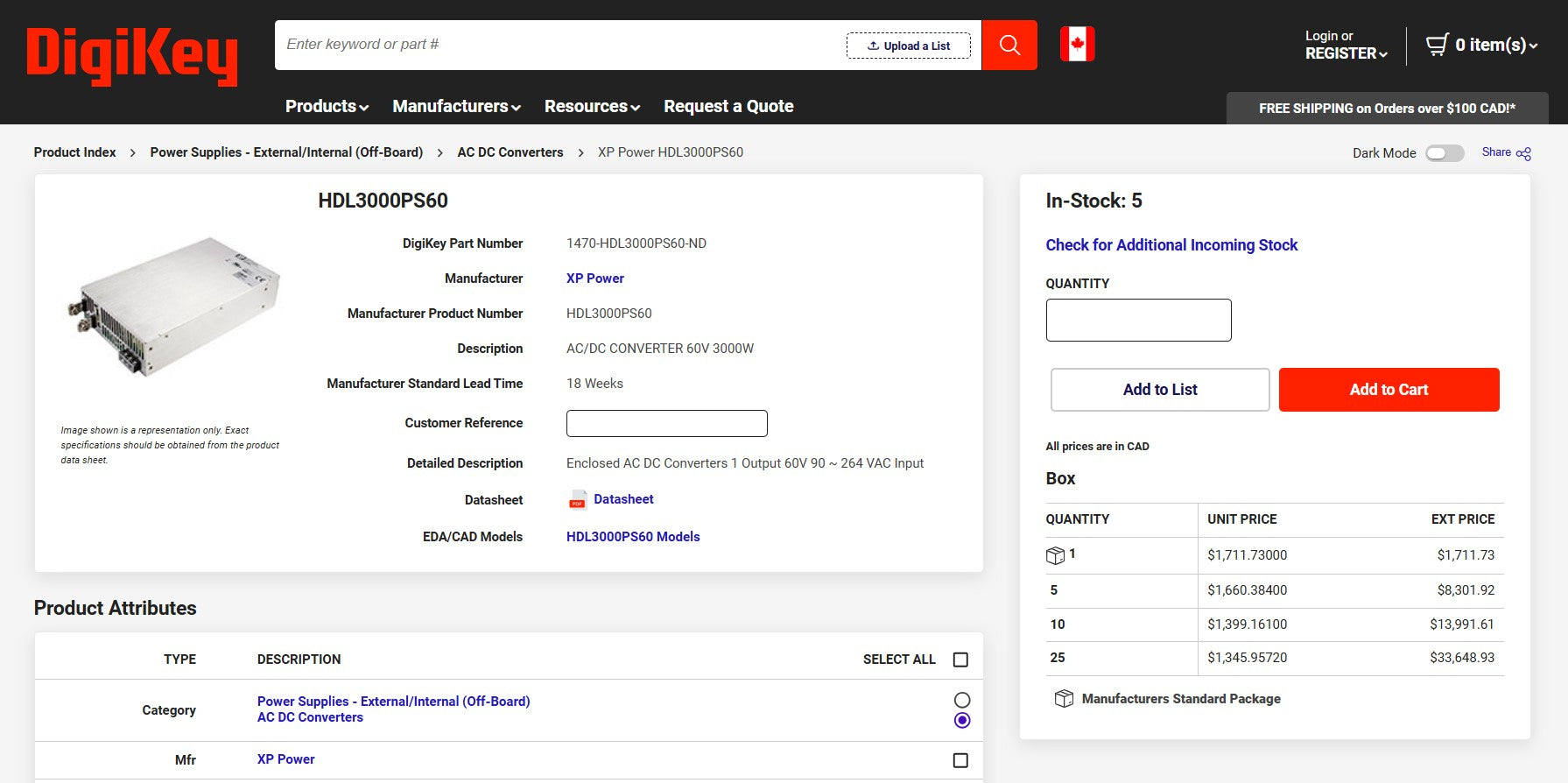The image size is (1568, 783).
Task: Toggle Dark Mode switch
Action: coord(1445,153)
